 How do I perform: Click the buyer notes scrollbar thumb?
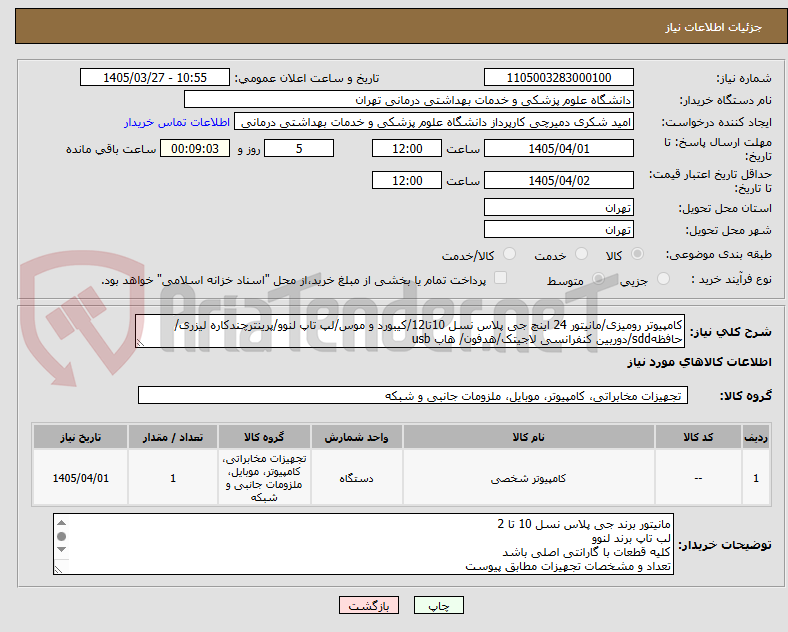click(61, 537)
